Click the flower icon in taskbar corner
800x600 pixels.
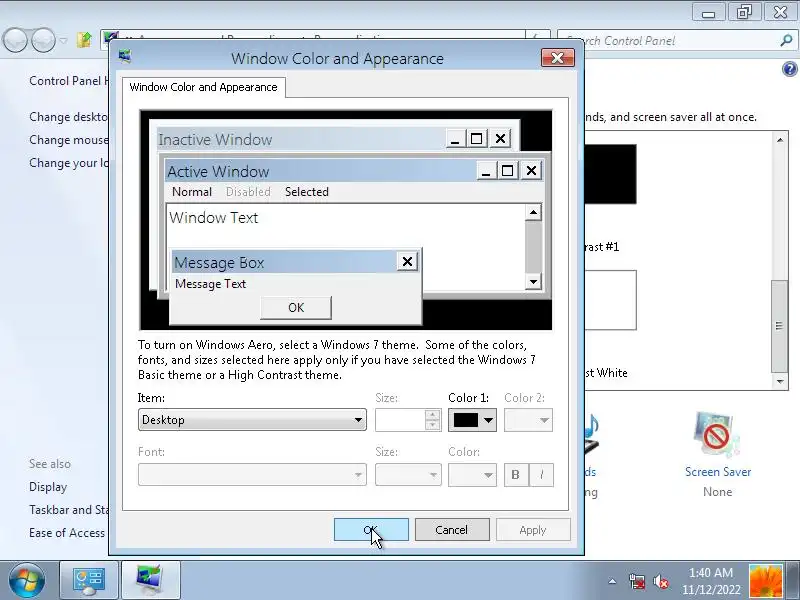[766, 581]
